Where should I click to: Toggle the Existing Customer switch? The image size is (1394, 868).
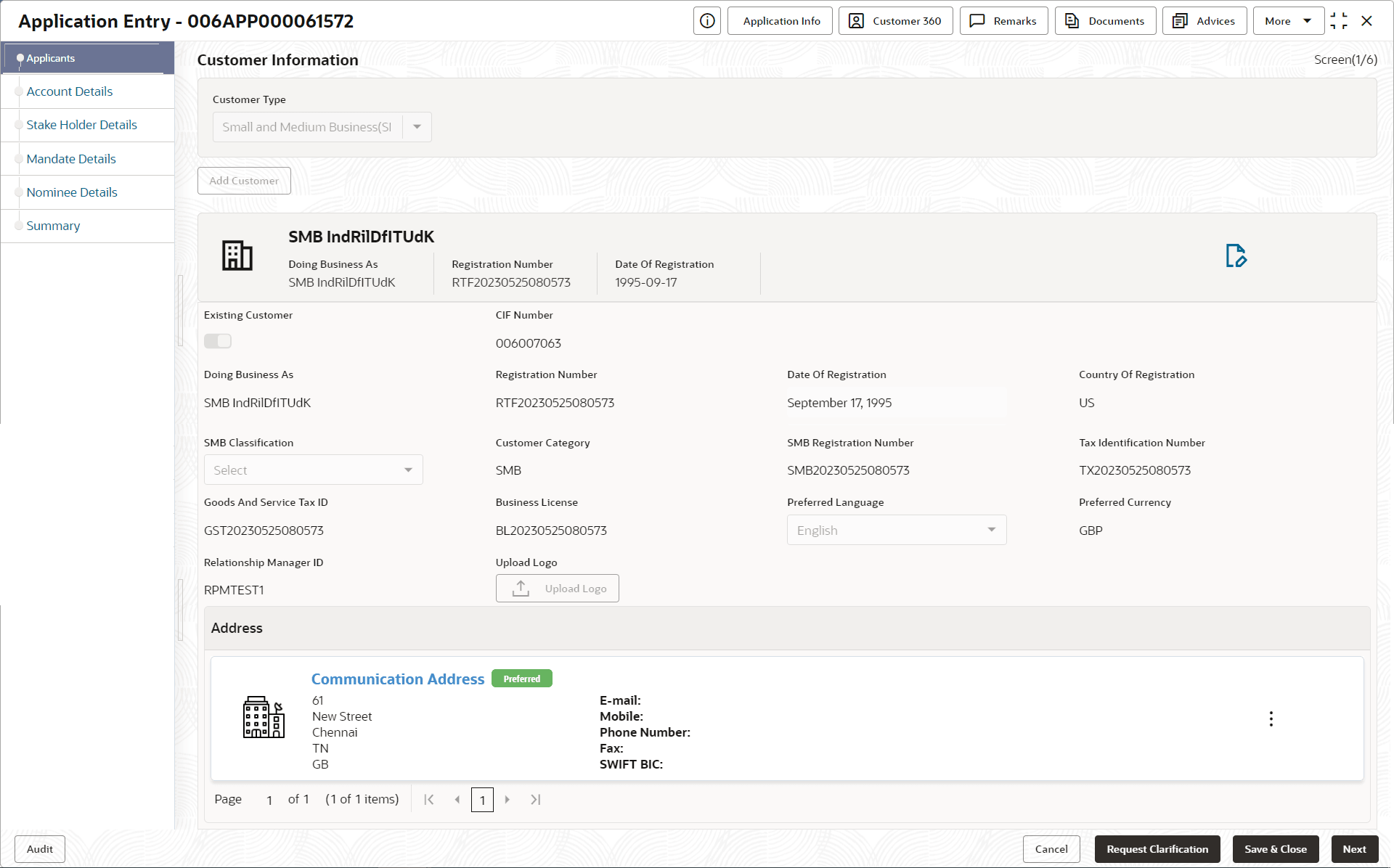(x=218, y=341)
